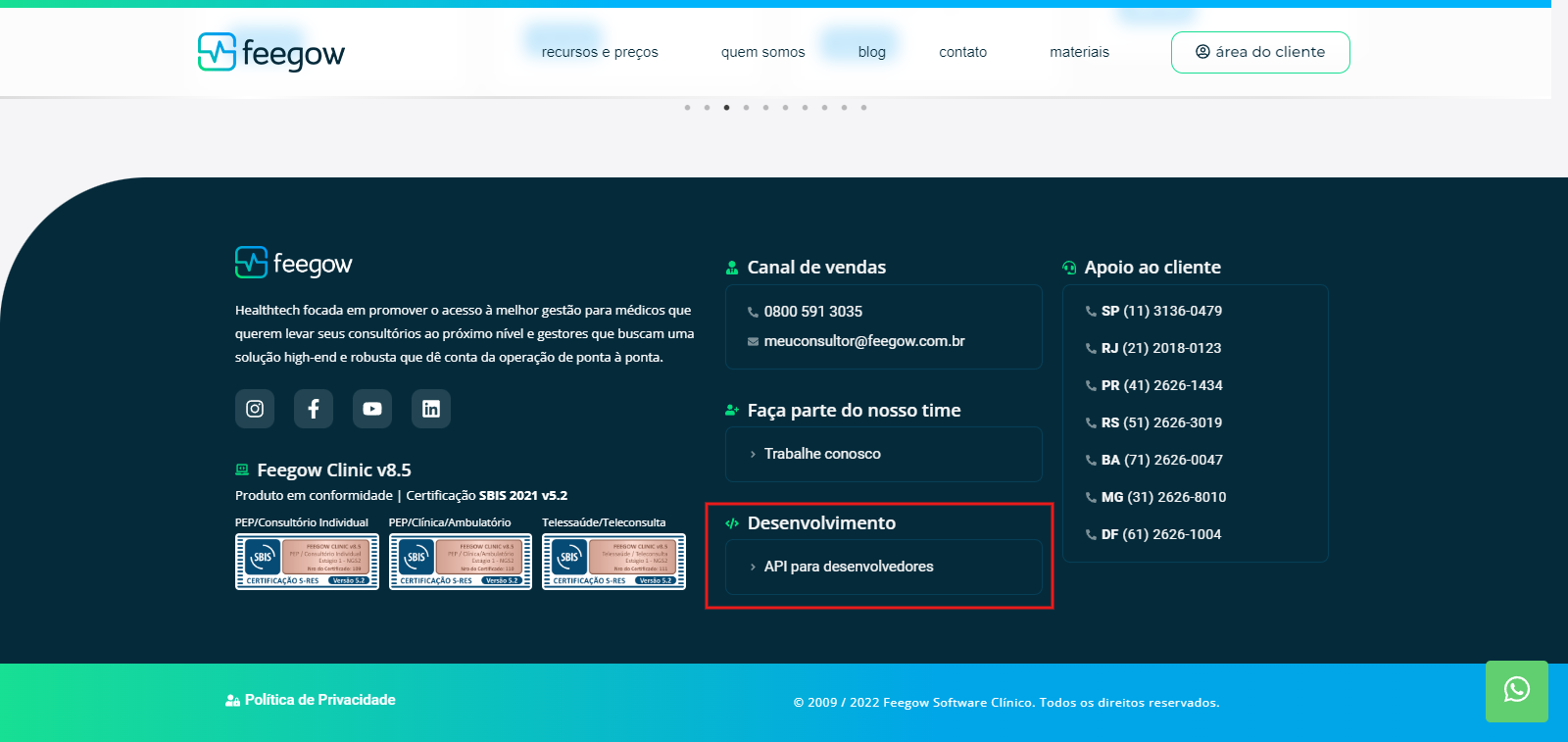Go to the blog page
Image resolution: width=1568 pixels, height=742 pixels.
point(872,52)
